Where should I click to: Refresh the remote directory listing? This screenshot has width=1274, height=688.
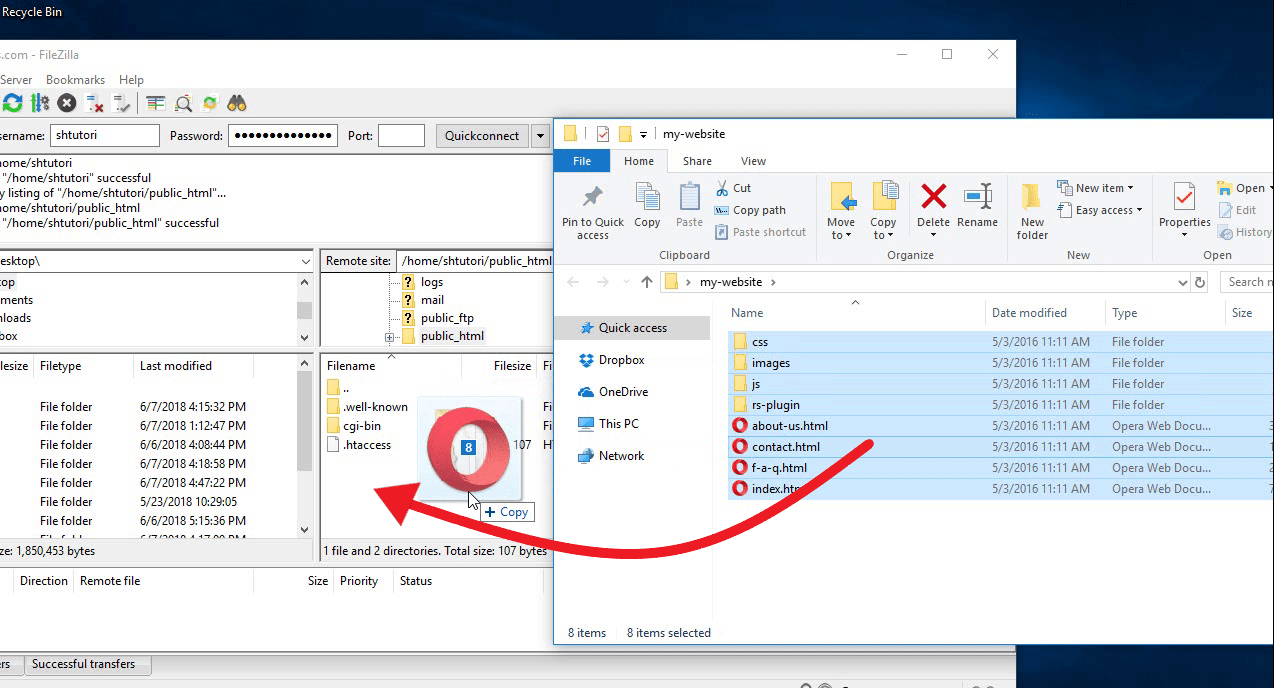point(12,102)
